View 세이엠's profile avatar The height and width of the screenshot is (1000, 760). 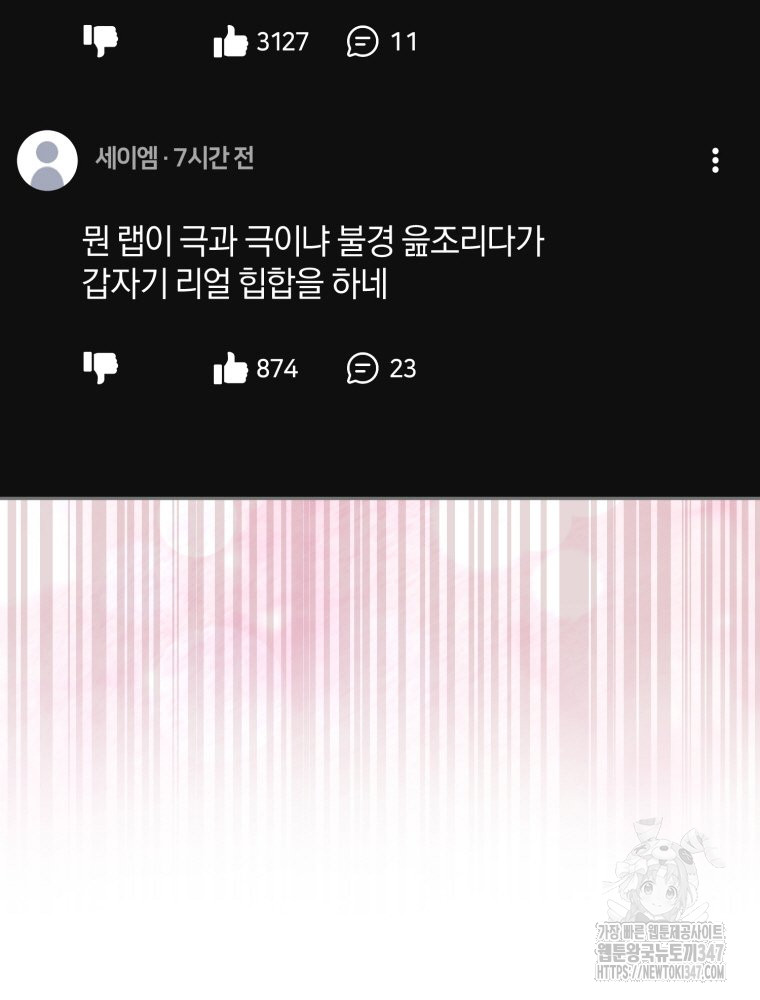47,161
